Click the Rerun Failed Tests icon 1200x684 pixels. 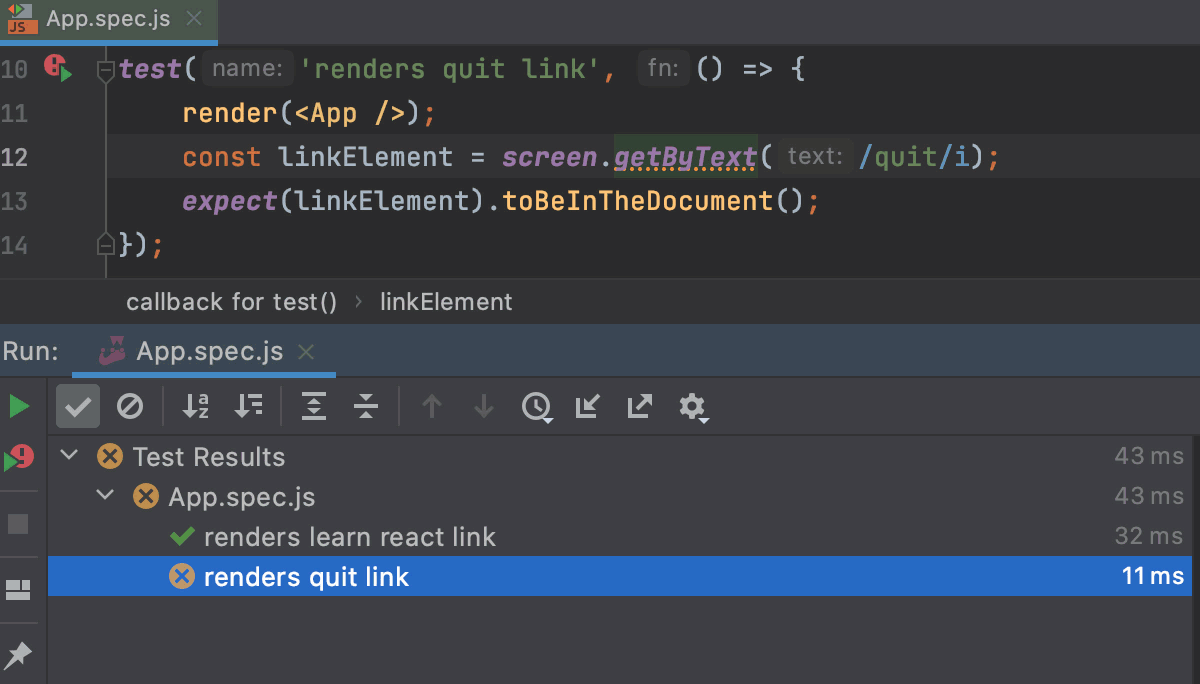pyautogui.click(x=20, y=457)
